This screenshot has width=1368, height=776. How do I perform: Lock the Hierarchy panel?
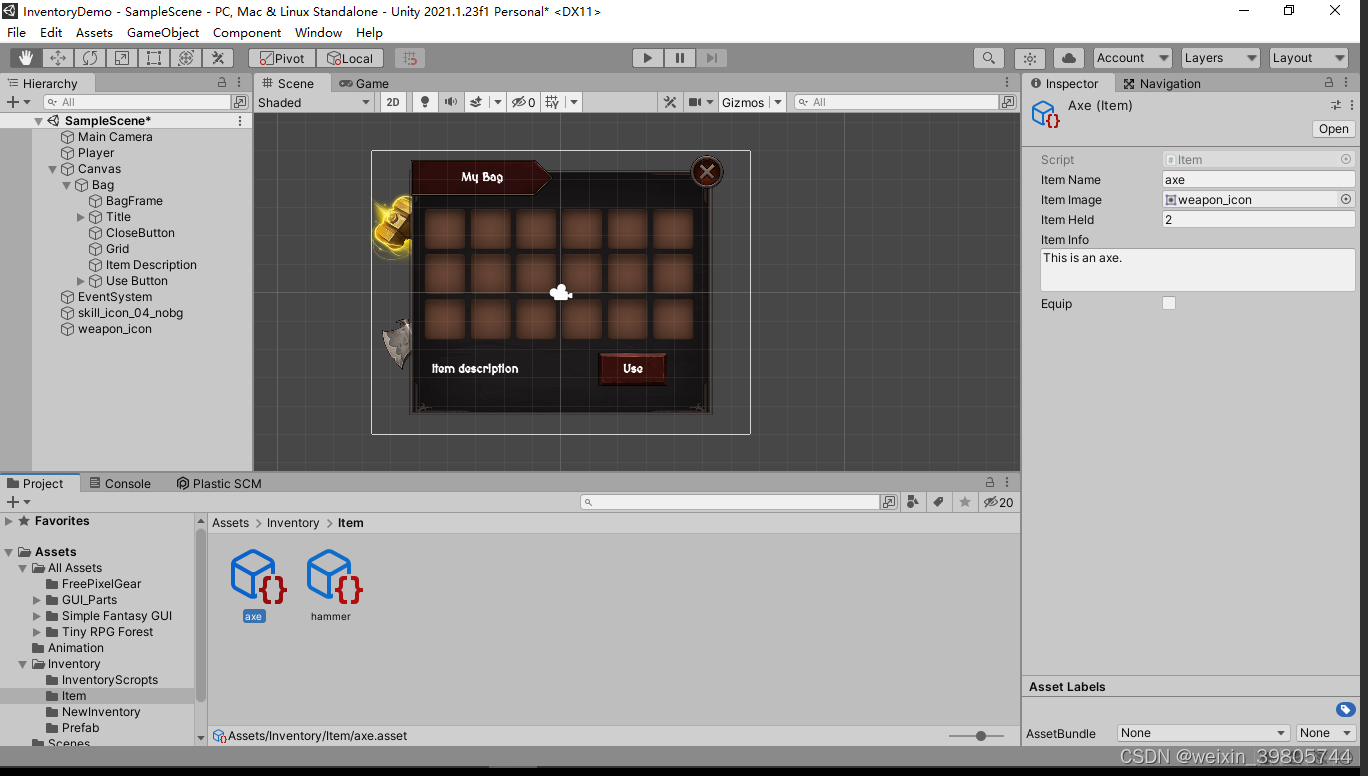[x=222, y=83]
